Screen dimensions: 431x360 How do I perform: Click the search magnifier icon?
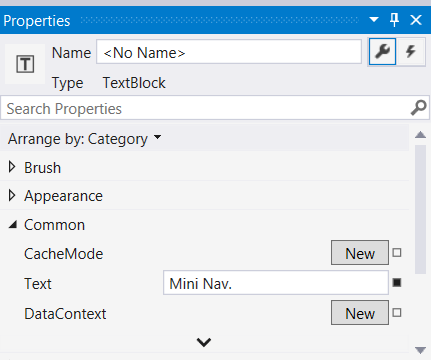point(418,108)
